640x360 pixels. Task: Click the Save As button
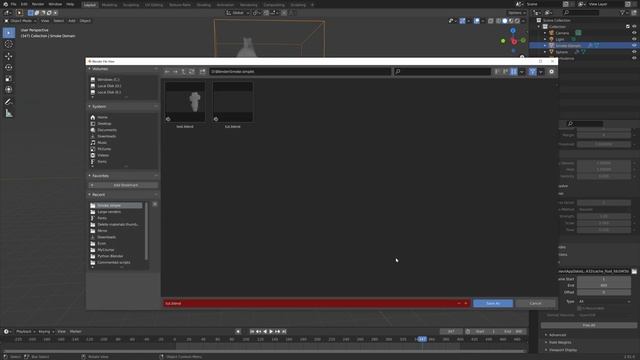[493, 303]
